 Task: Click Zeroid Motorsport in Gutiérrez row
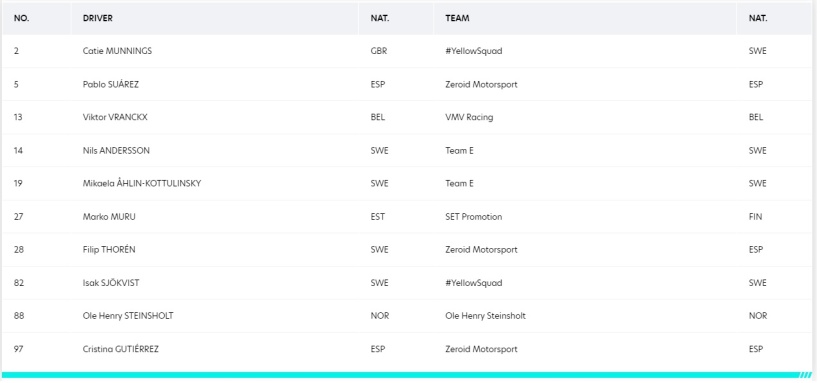(x=481, y=349)
